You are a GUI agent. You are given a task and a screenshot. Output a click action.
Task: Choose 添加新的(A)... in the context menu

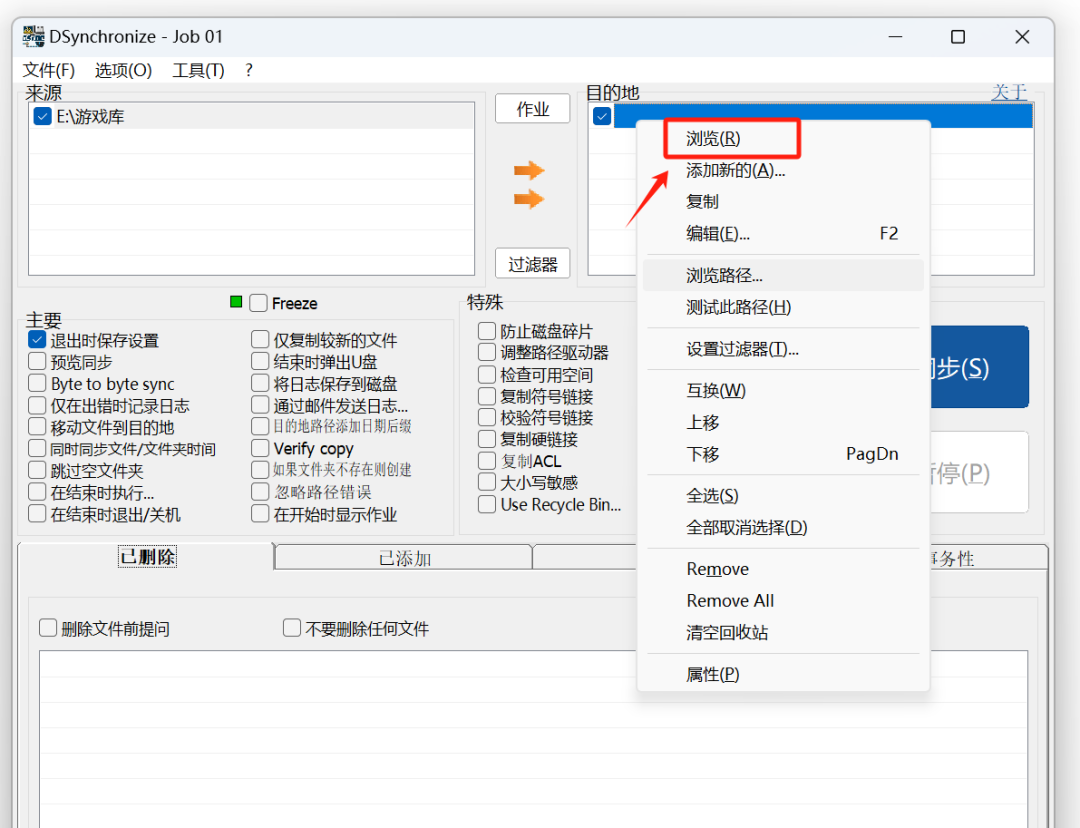(783, 170)
